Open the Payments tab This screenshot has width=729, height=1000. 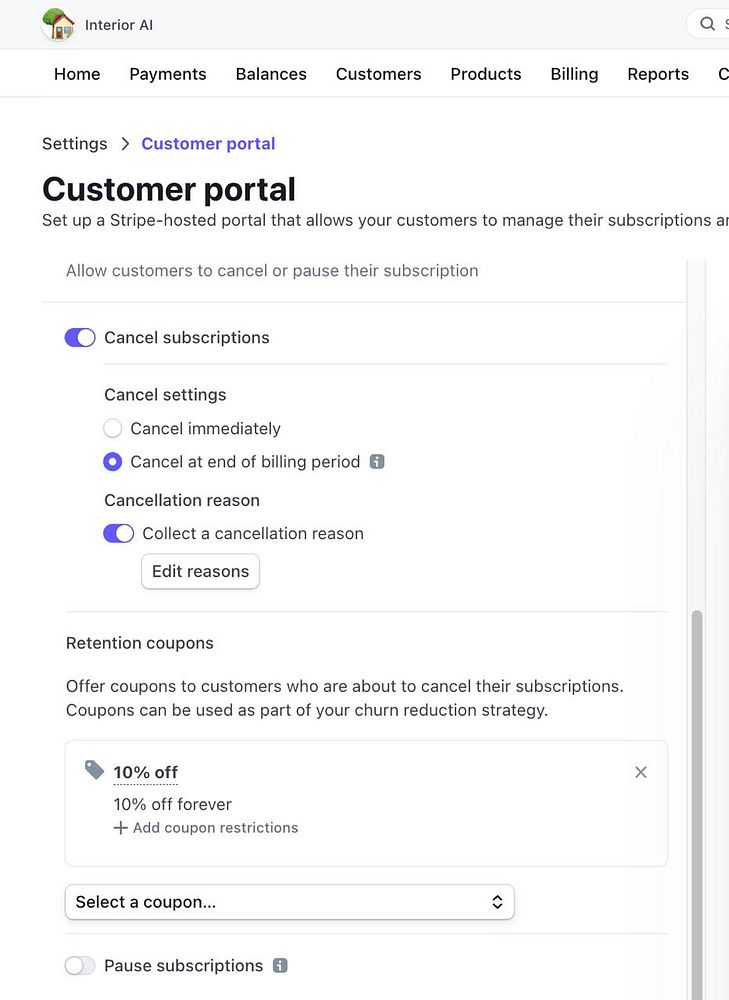pos(168,74)
